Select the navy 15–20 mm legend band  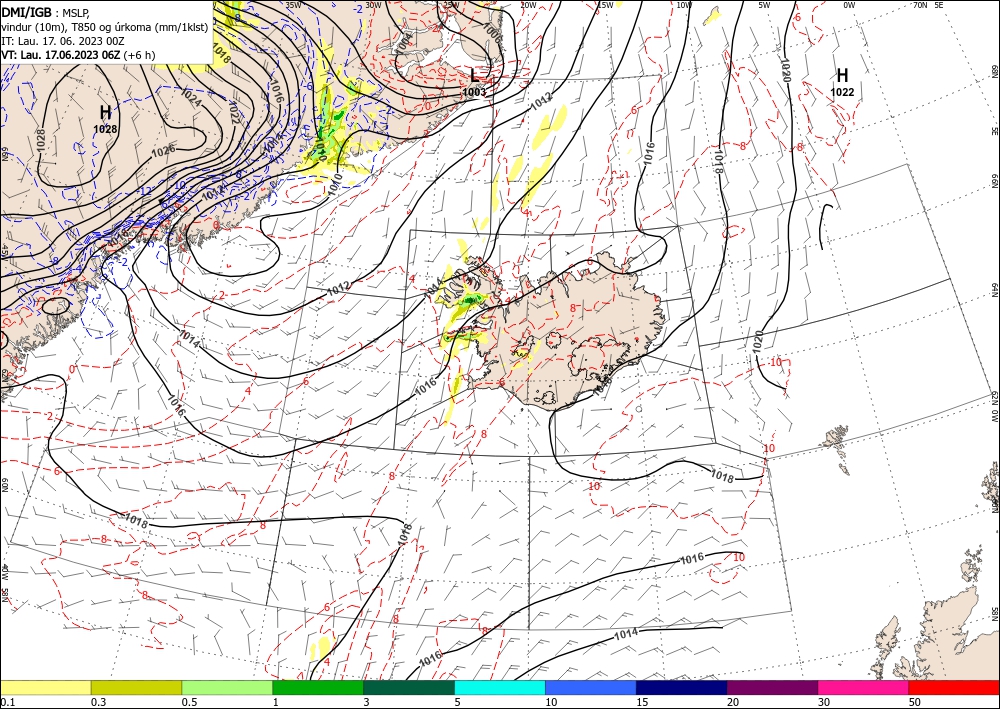click(682, 687)
